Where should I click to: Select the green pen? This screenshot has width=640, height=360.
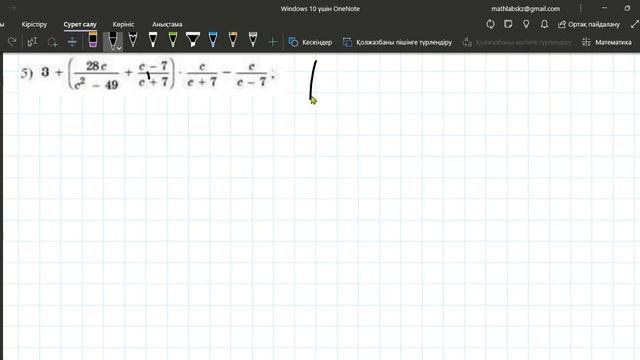pos(173,40)
